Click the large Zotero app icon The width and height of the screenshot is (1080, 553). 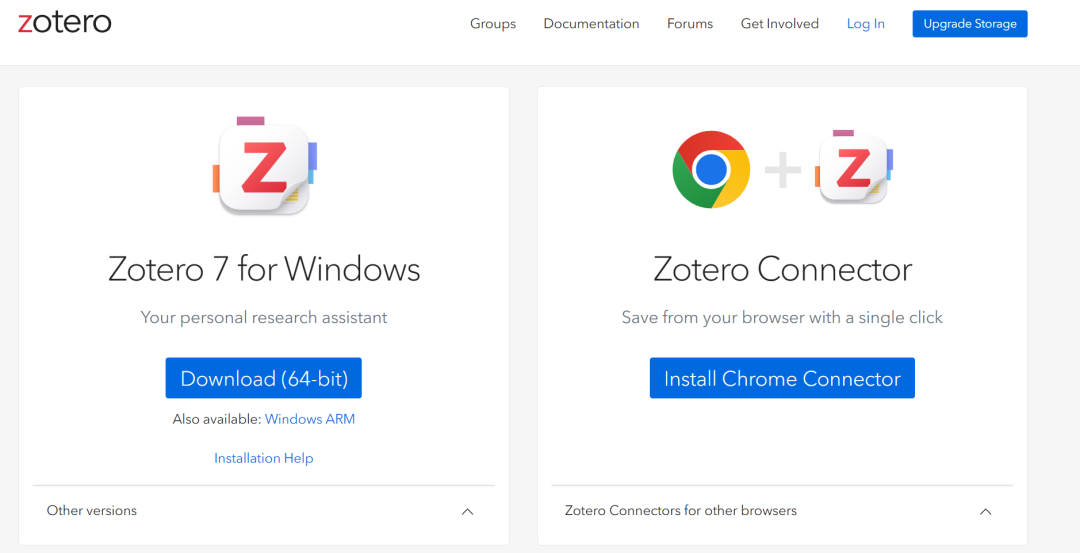coord(264,166)
